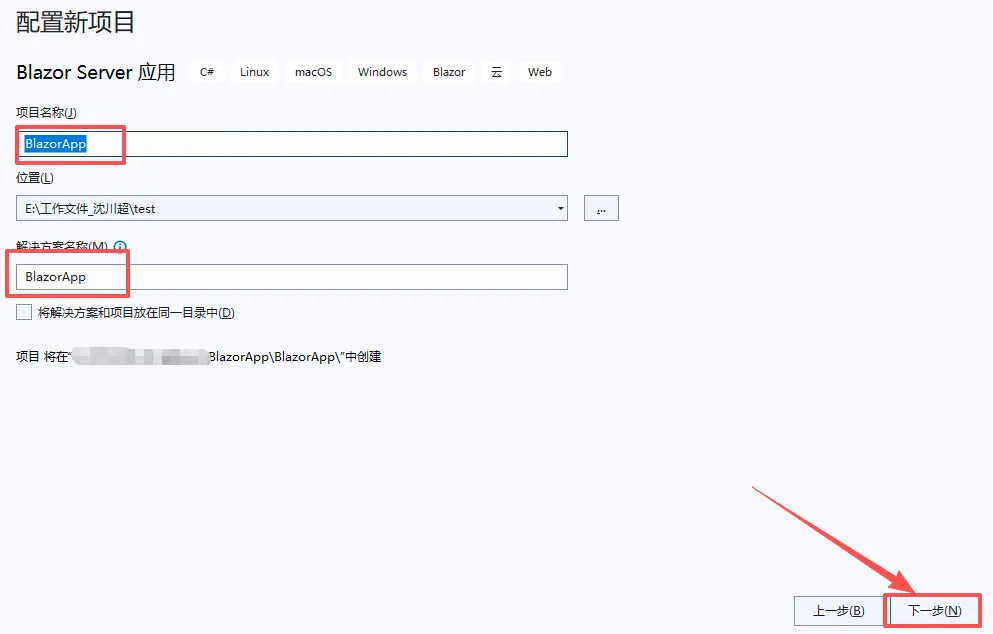This screenshot has height=634, width=993.
Task: Click the C# tag
Action: (207, 72)
